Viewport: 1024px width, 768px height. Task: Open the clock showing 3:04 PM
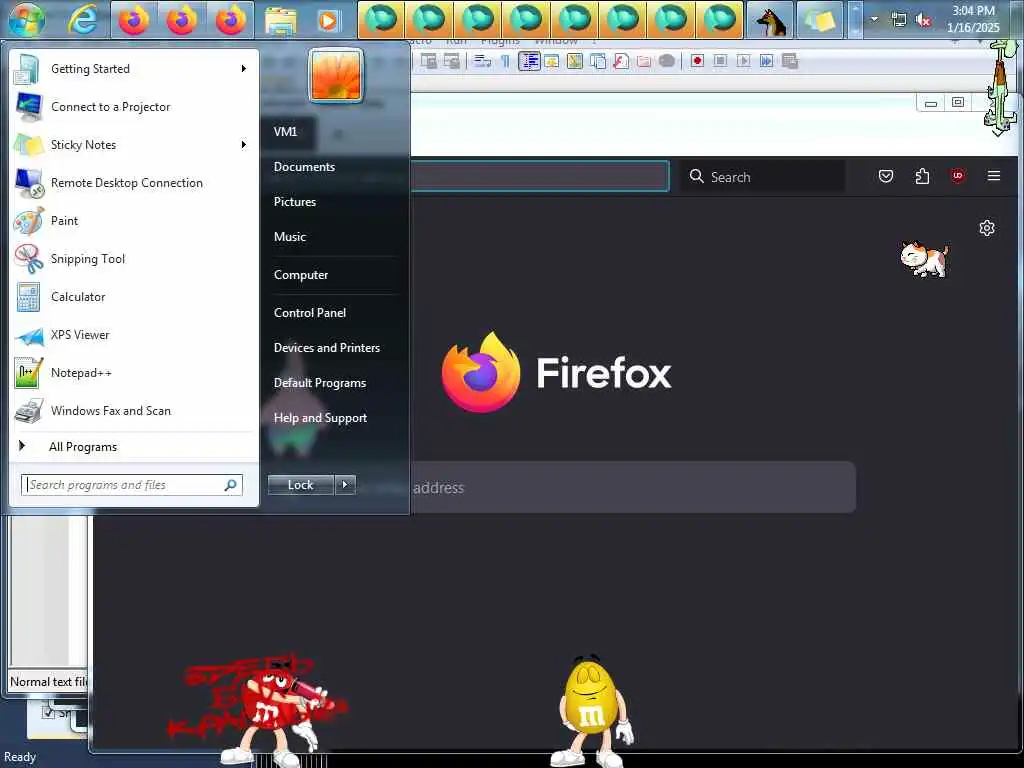click(x=973, y=19)
